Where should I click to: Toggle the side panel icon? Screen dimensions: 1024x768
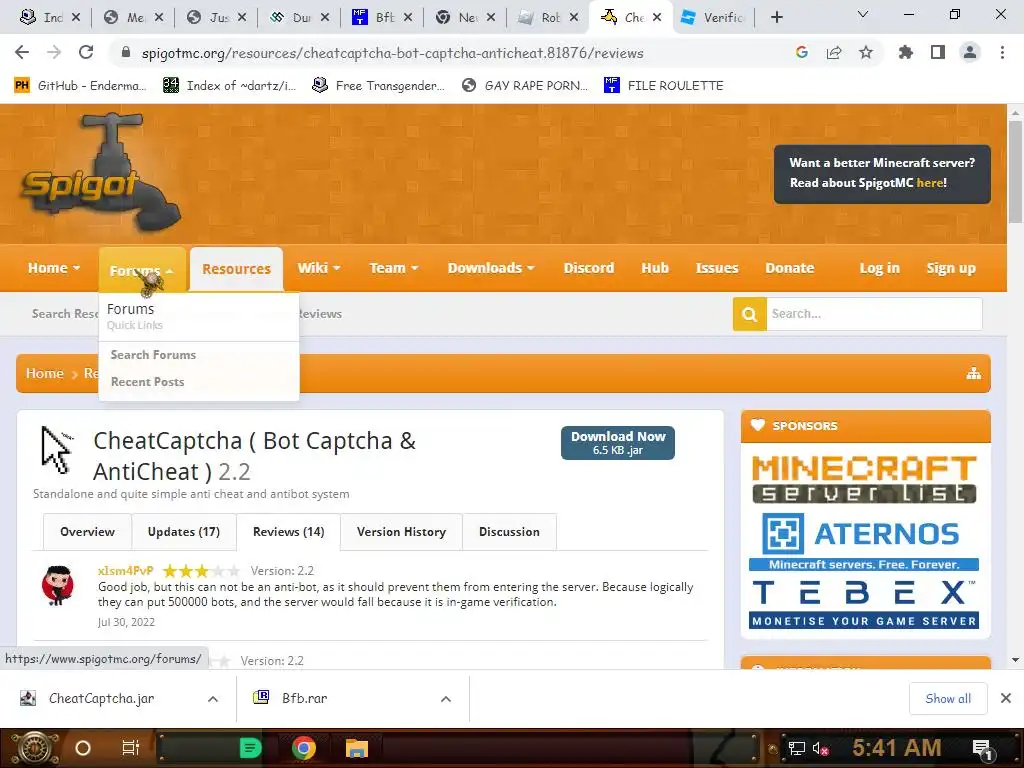[x=938, y=52]
